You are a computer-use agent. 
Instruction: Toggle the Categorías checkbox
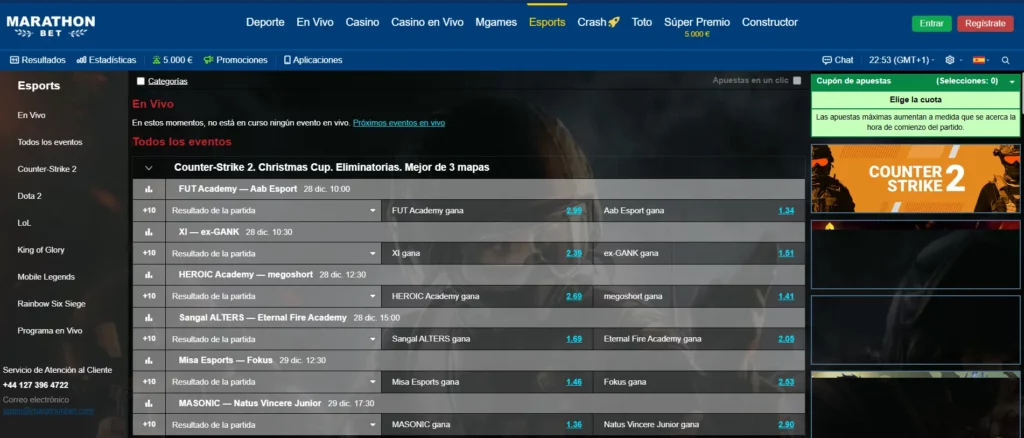click(x=141, y=82)
